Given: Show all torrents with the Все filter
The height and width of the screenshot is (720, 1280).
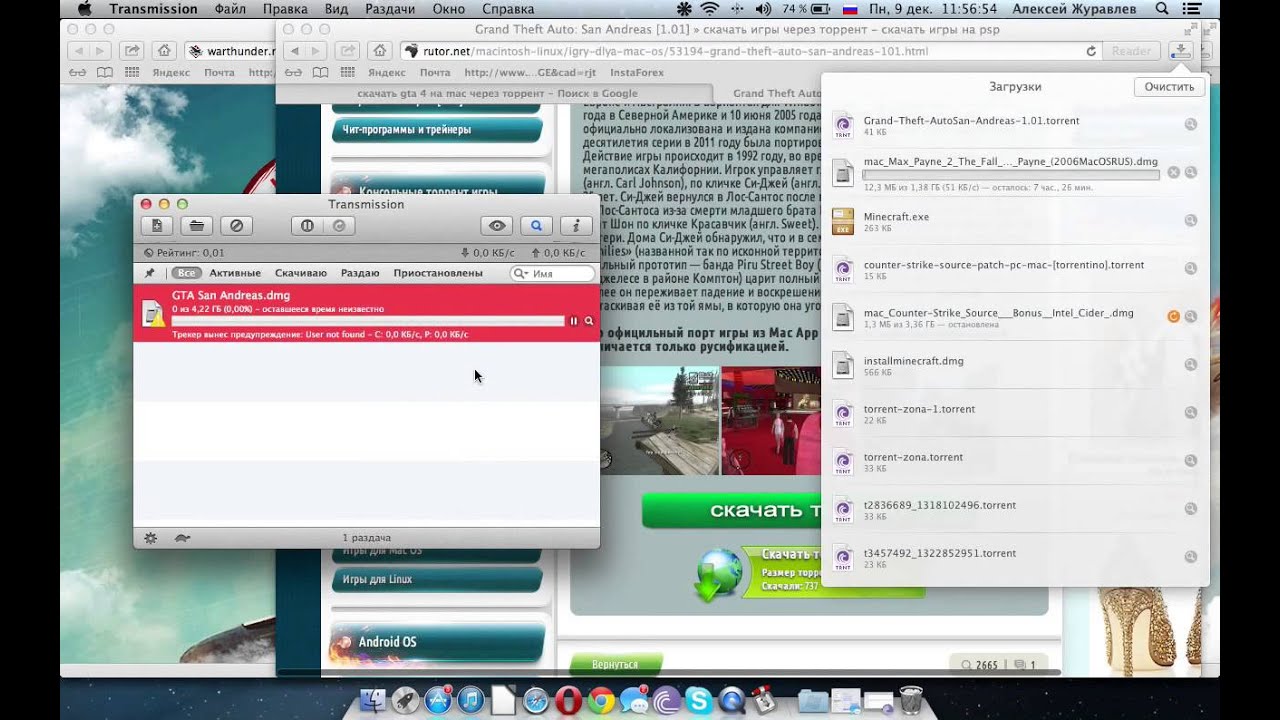Looking at the screenshot, I should pos(186,273).
